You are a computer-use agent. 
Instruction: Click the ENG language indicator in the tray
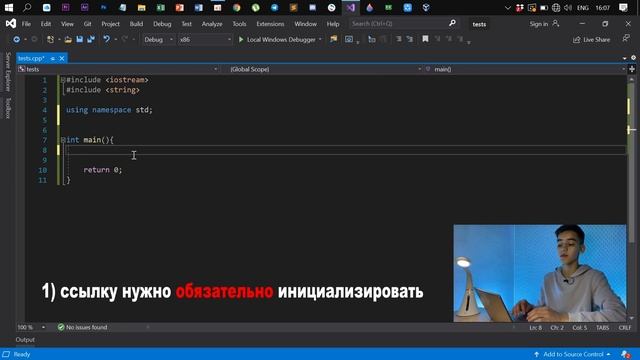[583, 8]
